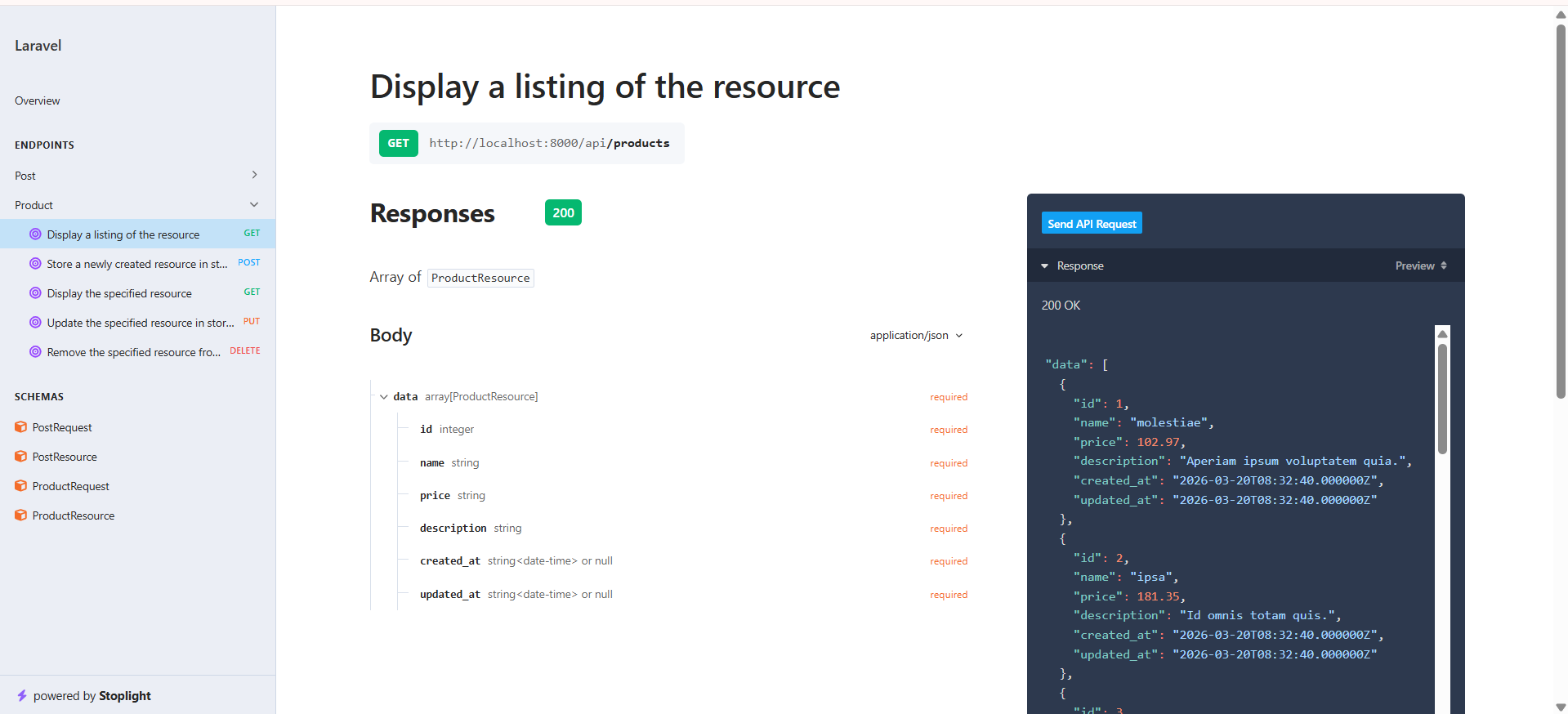Click the target icon beside Display a listing
This screenshot has width=1568, height=714.
tap(35, 234)
